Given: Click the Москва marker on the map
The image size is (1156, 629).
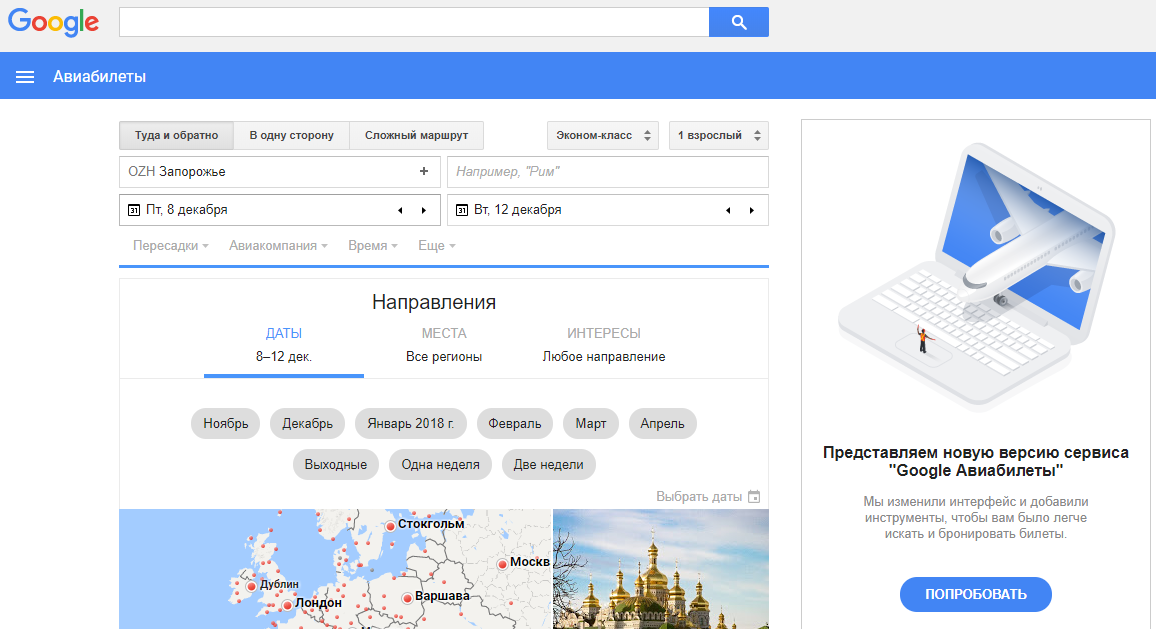Looking at the screenshot, I should [x=502, y=564].
